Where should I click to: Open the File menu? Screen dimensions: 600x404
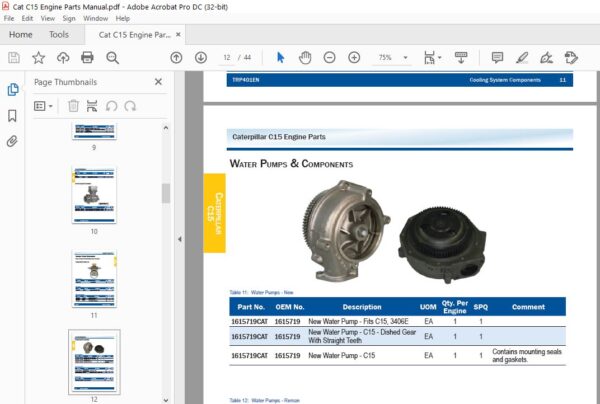point(9,18)
